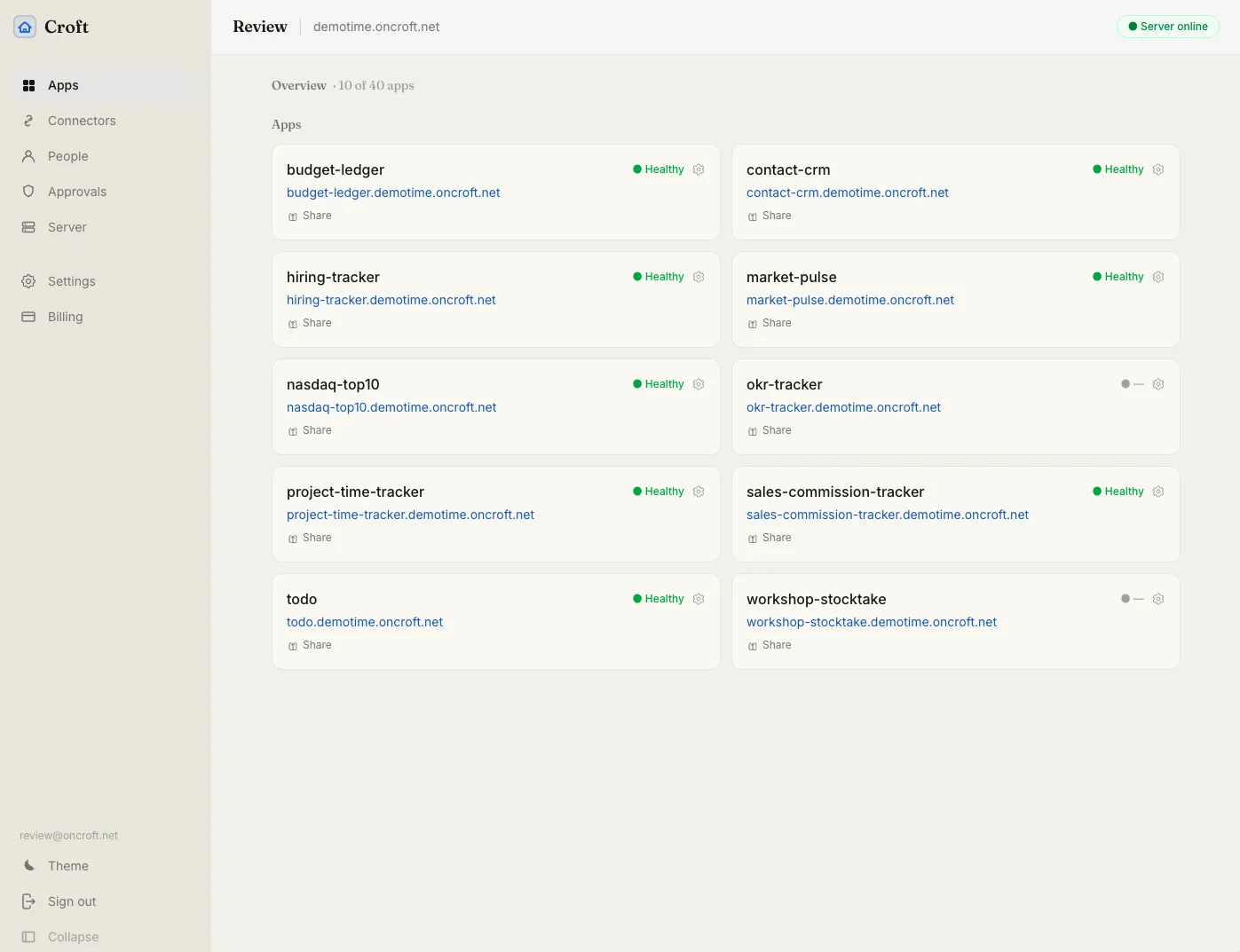
Task: Click the budget-ledger card title
Action: [336, 169]
